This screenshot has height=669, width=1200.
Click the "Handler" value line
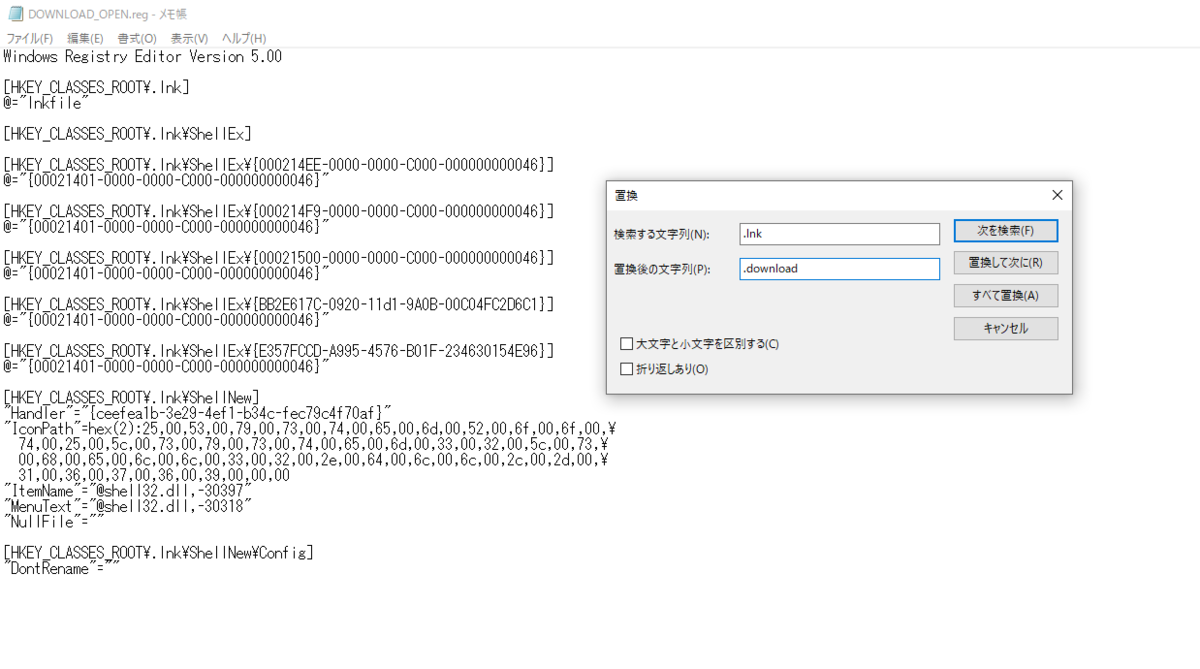coord(197,413)
